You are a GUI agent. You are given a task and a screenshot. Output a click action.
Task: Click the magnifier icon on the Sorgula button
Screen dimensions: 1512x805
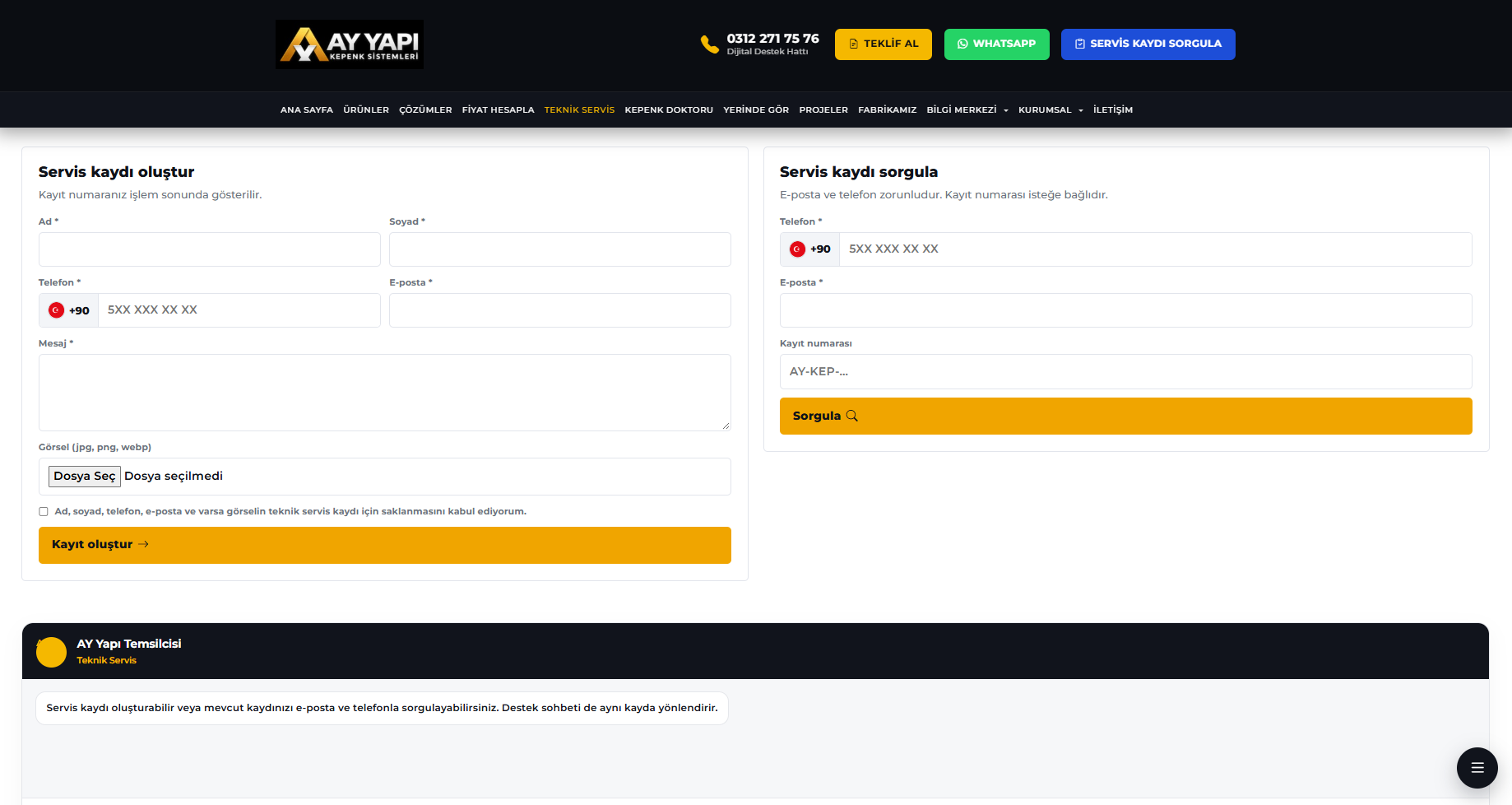point(852,416)
